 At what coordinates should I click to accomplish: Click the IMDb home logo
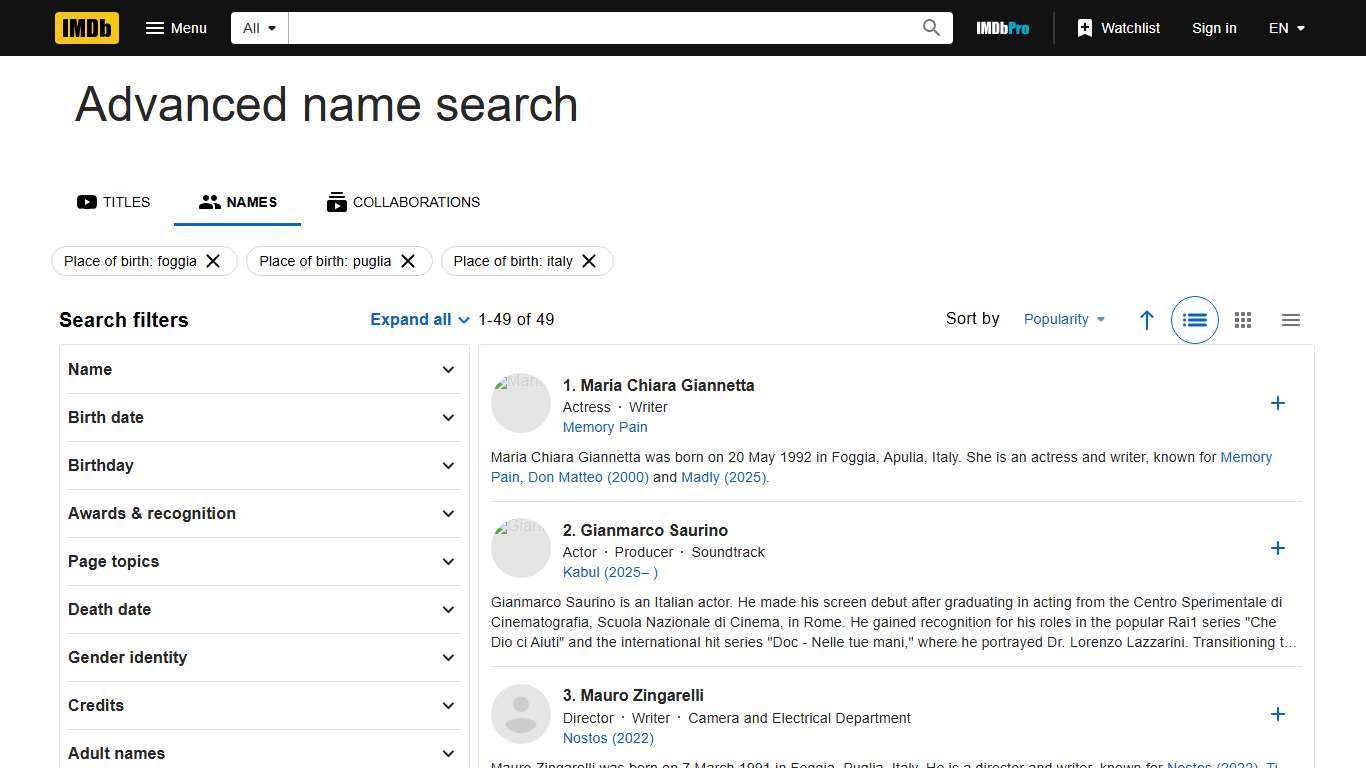coord(87,28)
